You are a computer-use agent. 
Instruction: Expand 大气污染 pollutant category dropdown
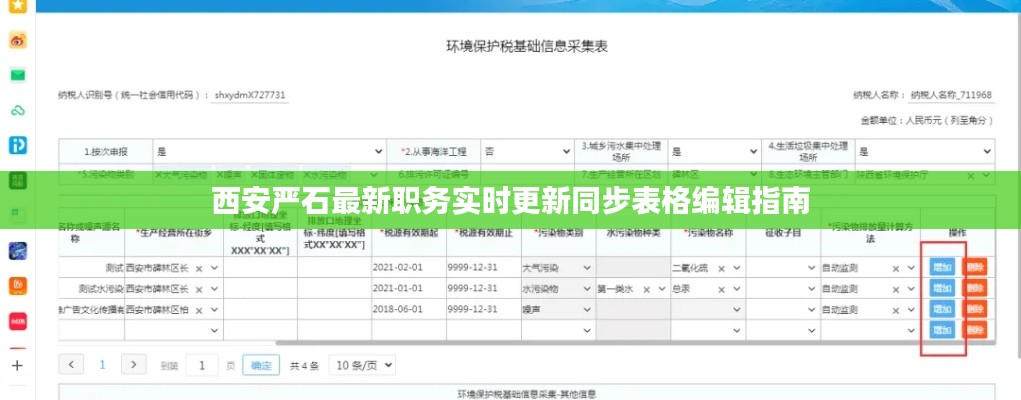[585, 268]
